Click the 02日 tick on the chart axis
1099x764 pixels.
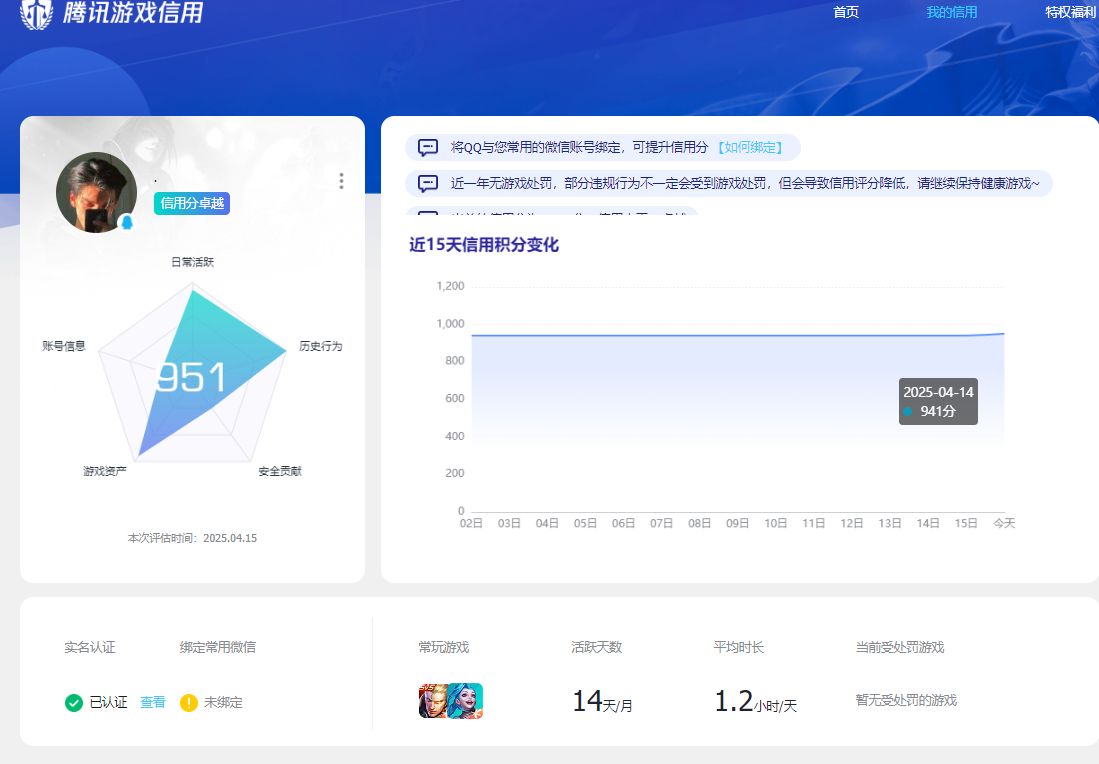coord(471,524)
